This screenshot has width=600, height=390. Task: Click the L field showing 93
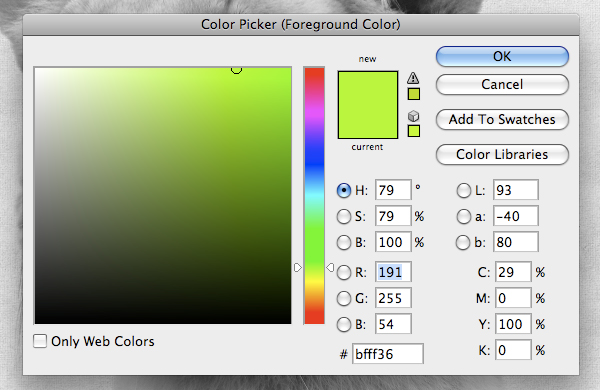point(515,190)
